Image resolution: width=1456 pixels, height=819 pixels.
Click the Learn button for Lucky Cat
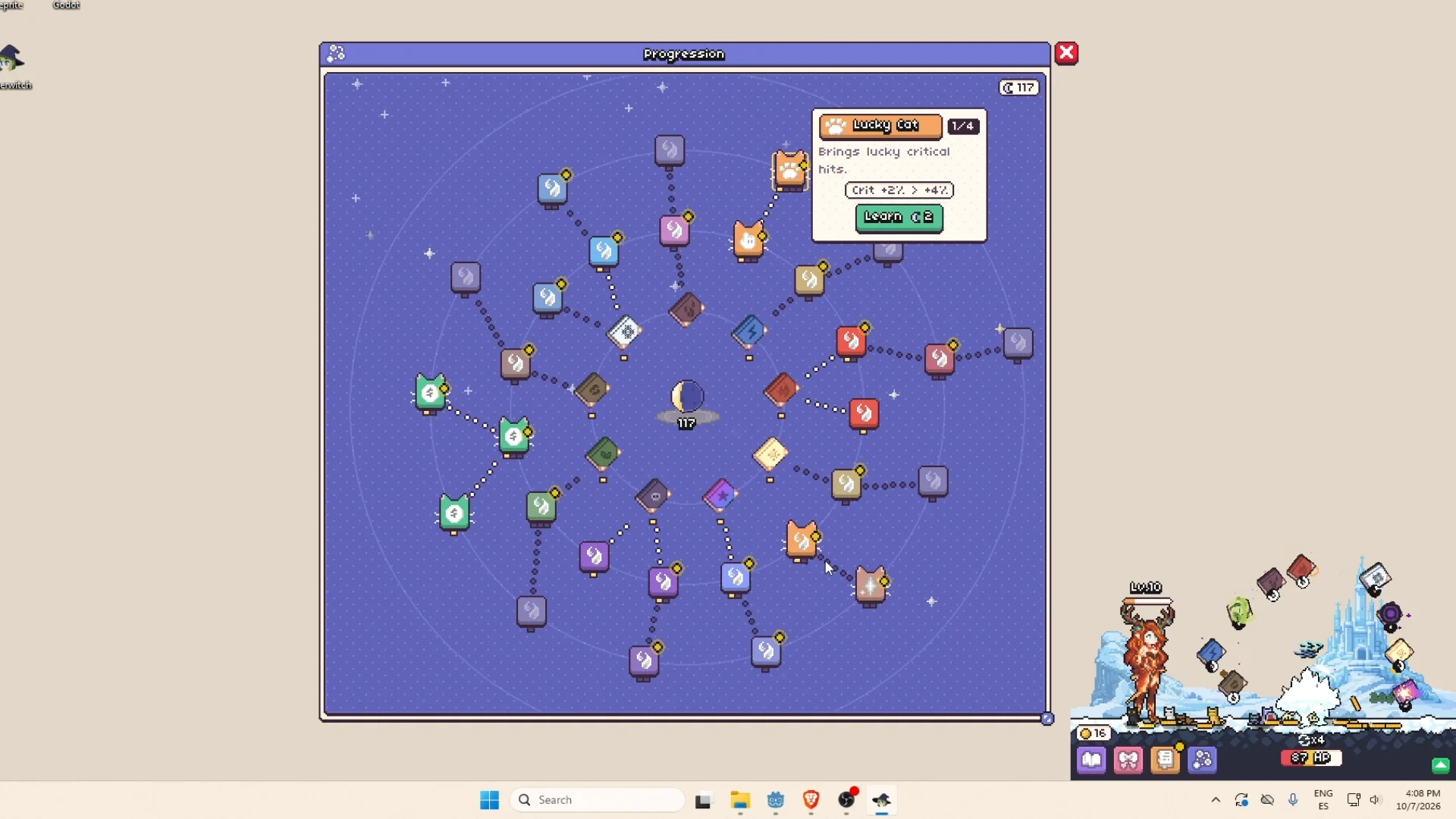(x=899, y=218)
